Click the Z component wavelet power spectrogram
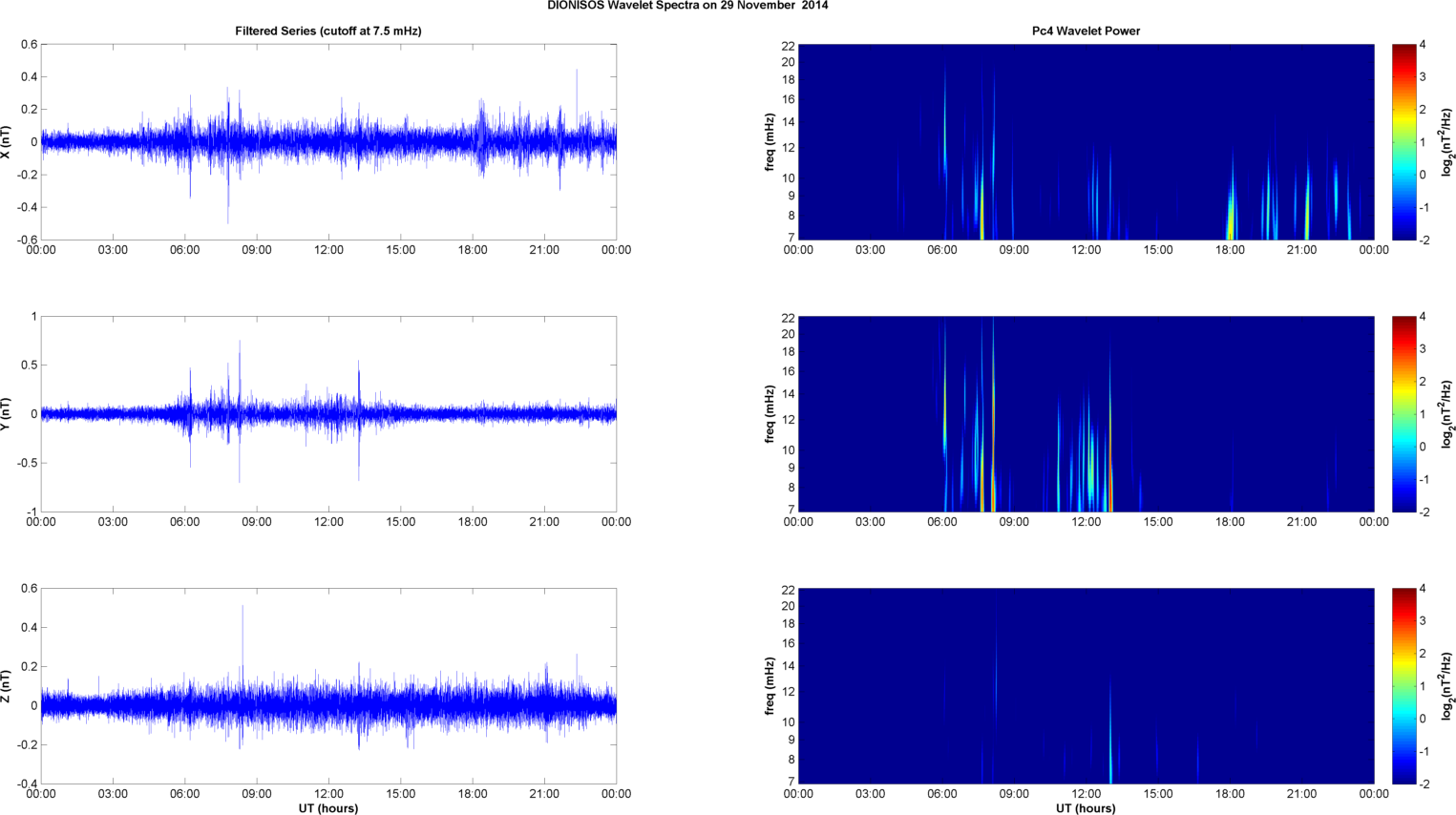Viewport: 1456px width, 815px height. pyautogui.click(x=1086, y=686)
